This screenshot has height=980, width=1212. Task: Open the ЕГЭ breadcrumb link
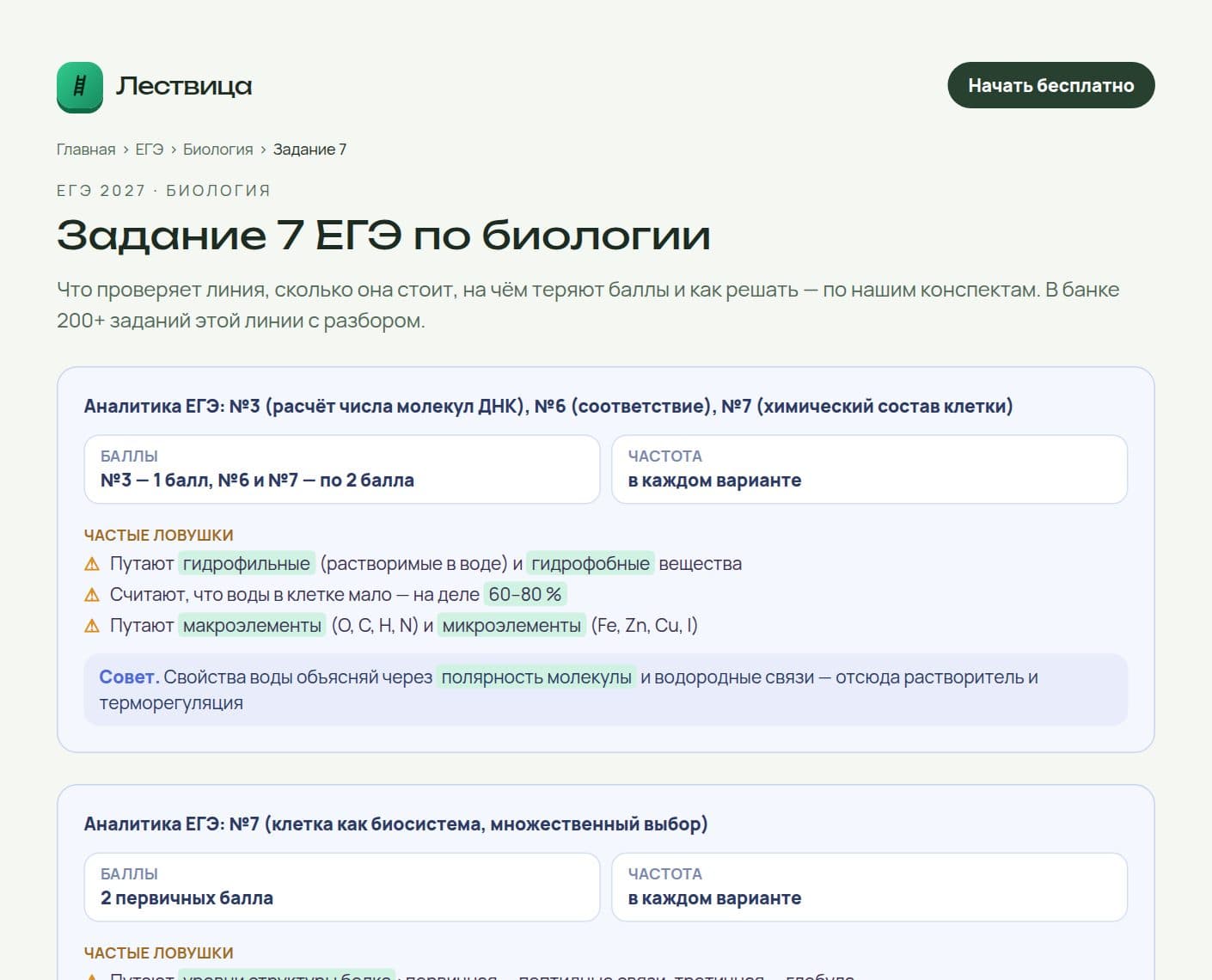[149, 150]
